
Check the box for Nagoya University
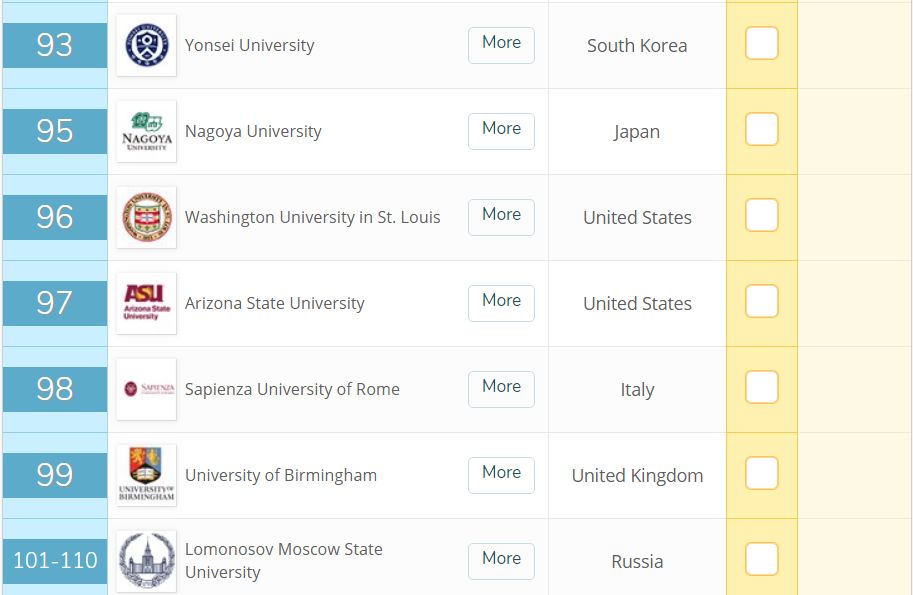coord(762,129)
